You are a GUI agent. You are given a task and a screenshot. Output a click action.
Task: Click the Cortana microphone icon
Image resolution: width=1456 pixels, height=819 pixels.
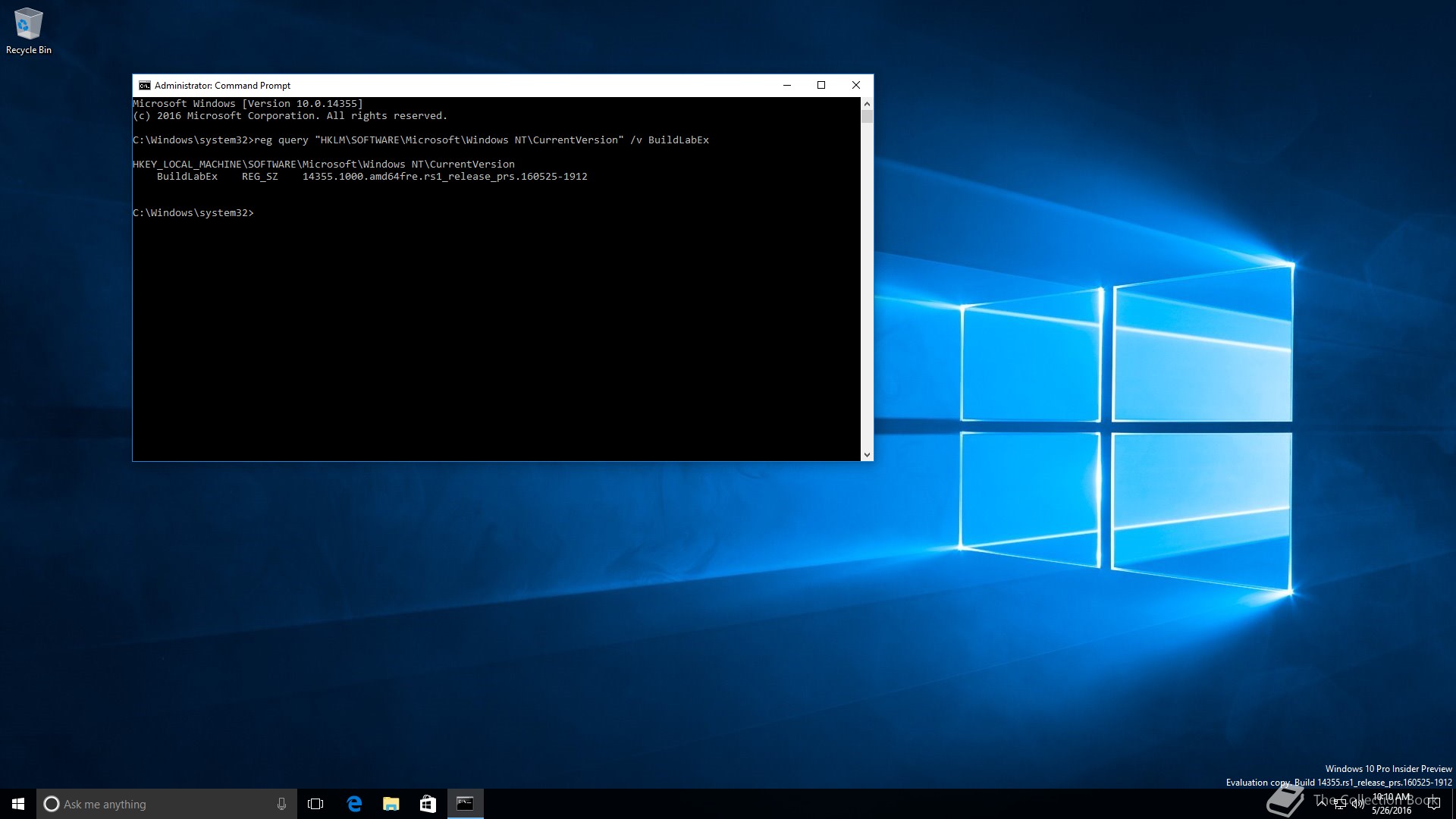[281, 804]
